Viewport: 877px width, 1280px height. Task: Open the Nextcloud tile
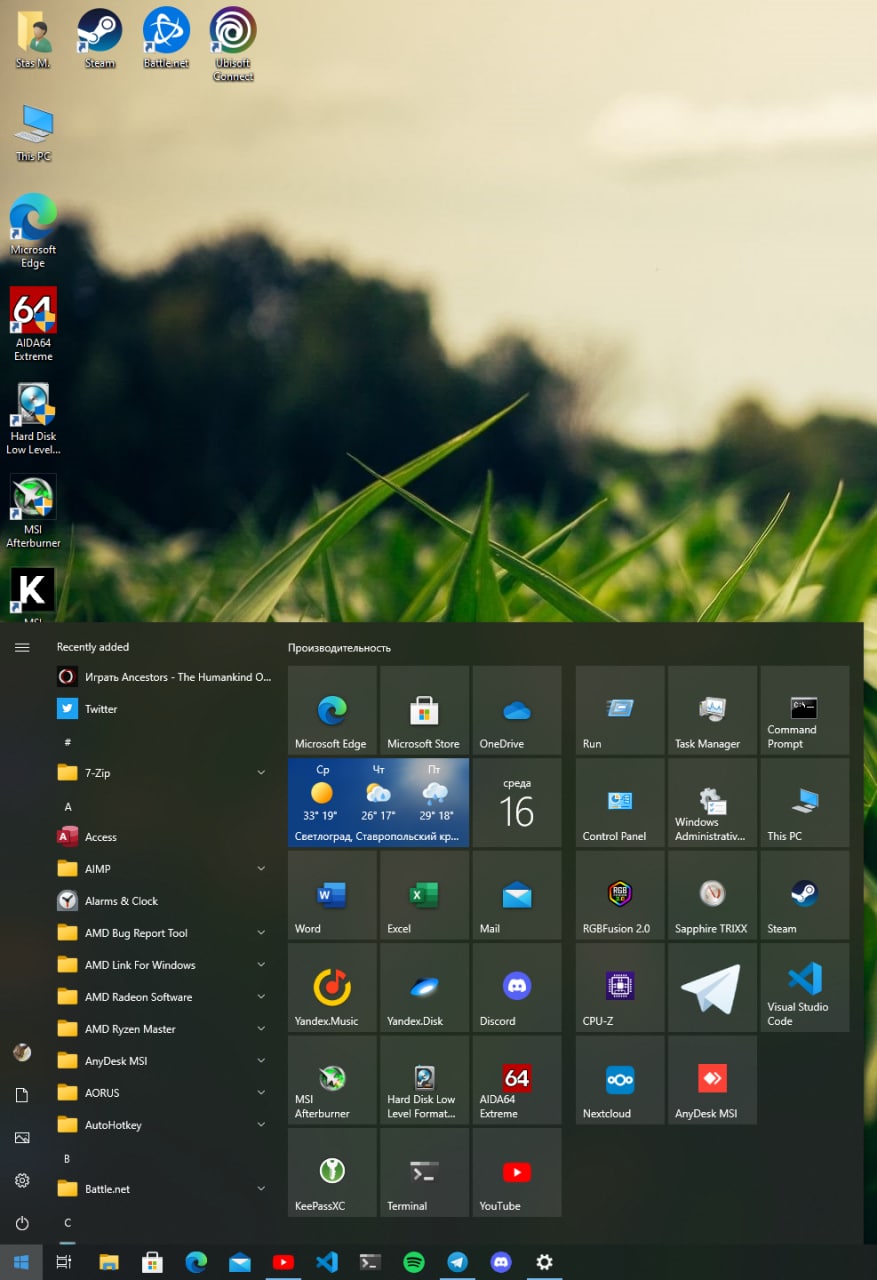coord(620,1080)
